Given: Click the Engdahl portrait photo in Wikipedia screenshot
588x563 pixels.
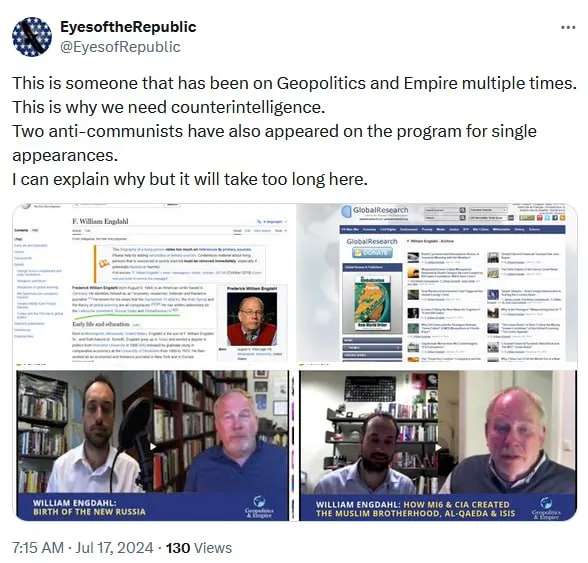Looking at the screenshot, I should 252,319.
